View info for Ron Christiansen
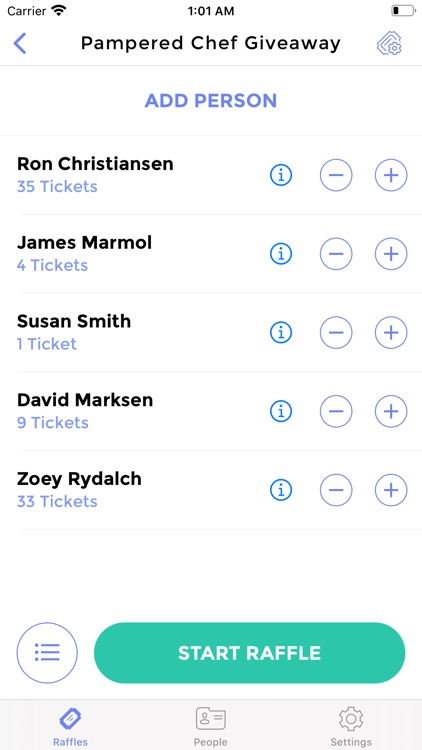 coord(281,175)
